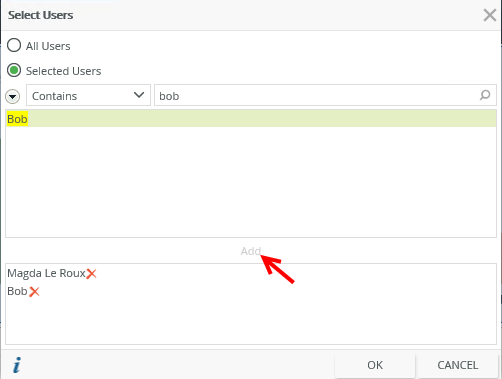The width and height of the screenshot is (502, 379).
Task: Select Bob in the search results
Action: point(251,119)
